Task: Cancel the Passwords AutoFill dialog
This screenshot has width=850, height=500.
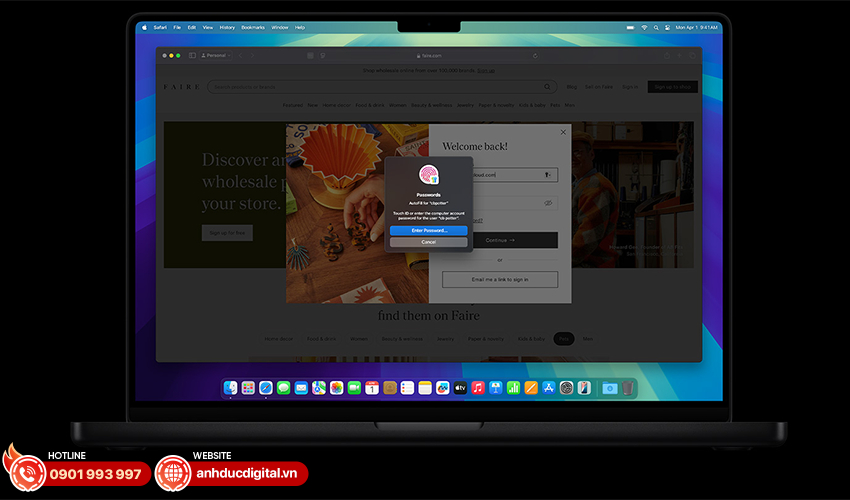Action: 428,242
